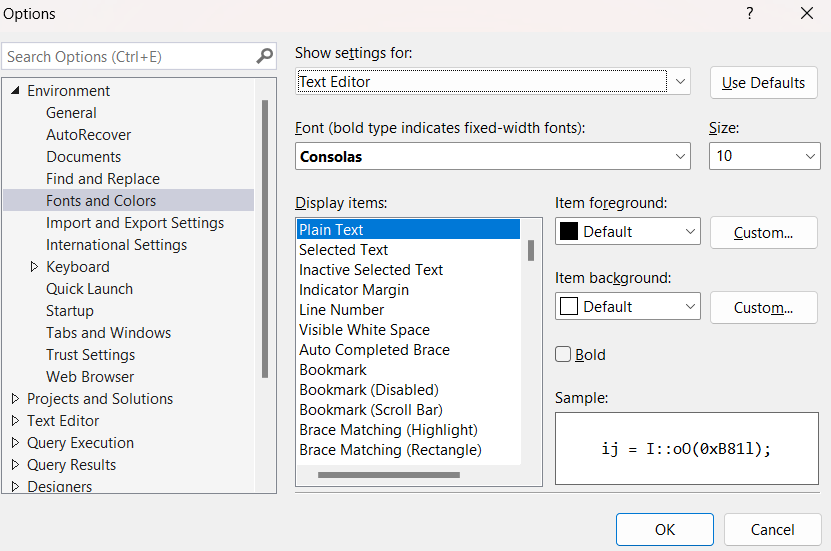Select Import and Export Settings page
831x551 pixels.
(x=135, y=223)
